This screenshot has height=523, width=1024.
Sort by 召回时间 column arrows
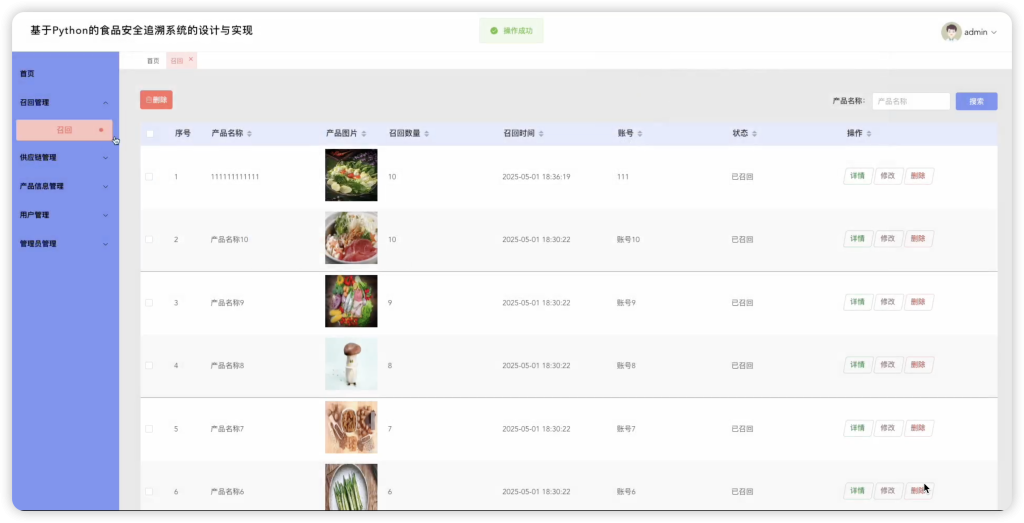(x=541, y=133)
